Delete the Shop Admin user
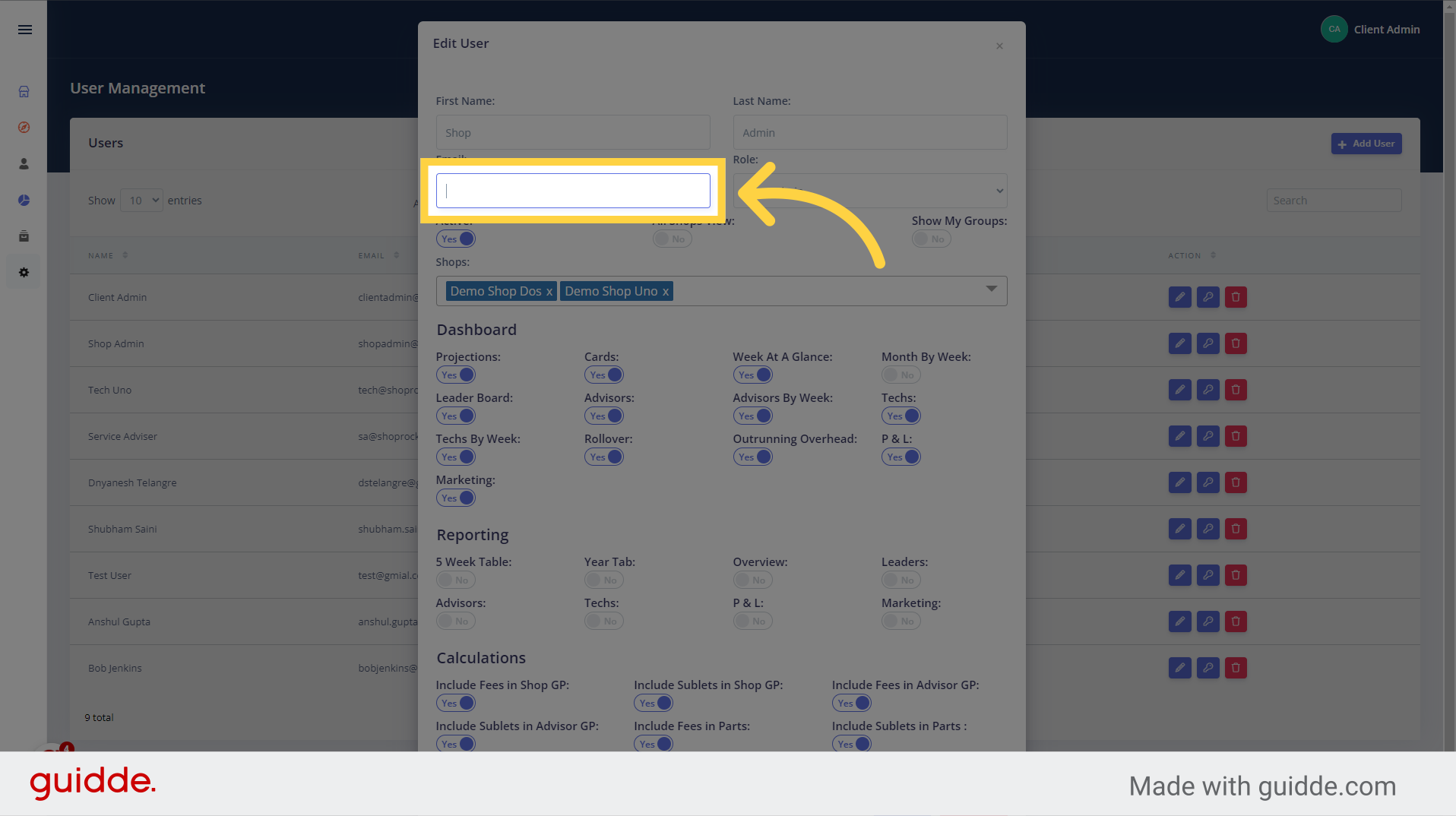The width and height of the screenshot is (1456, 816). (1236, 343)
